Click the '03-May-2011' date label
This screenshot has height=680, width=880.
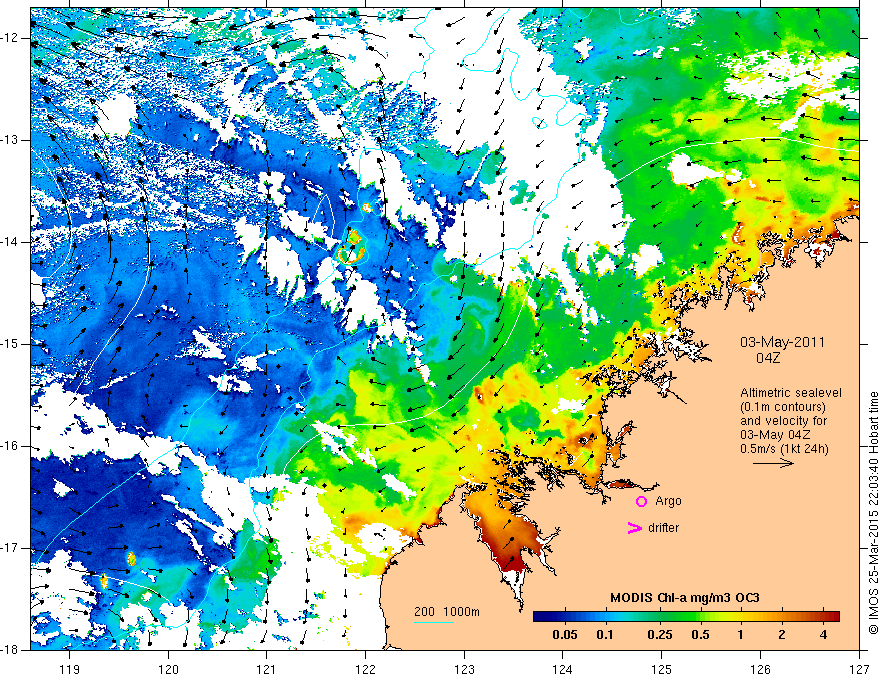[x=782, y=342]
